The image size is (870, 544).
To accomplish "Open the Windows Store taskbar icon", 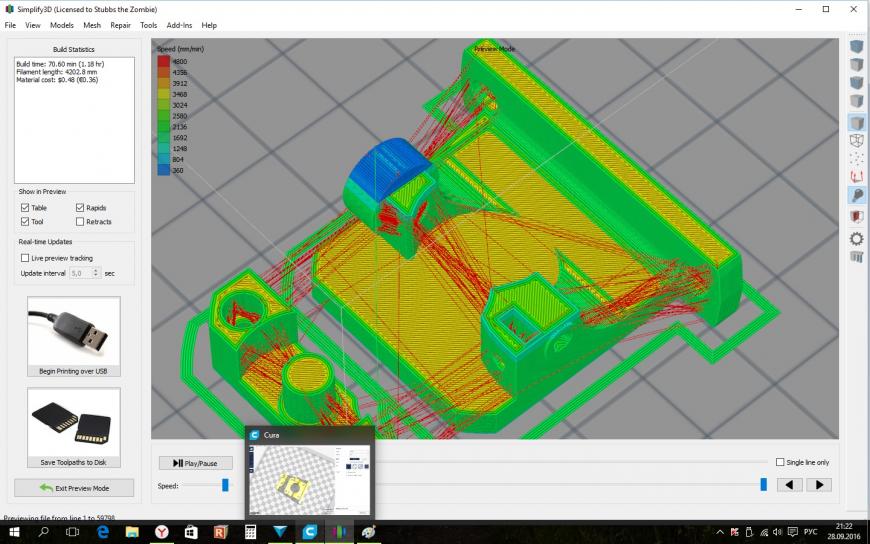I will click(x=191, y=532).
